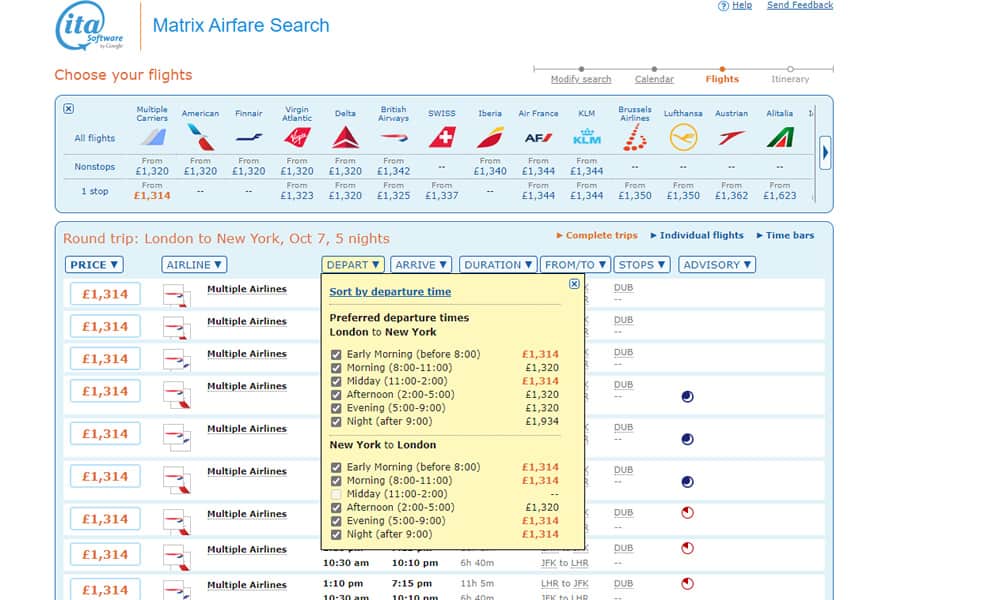Open the DURATION filter dropdown
This screenshot has height=600, width=1000.
pyautogui.click(x=497, y=265)
